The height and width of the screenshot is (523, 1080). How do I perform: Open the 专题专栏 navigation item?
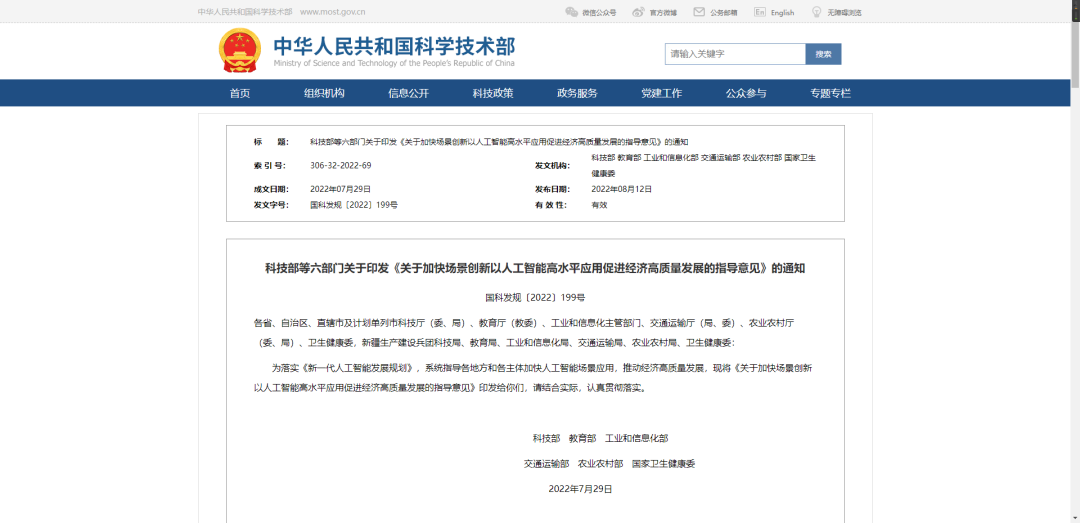coord(831,94)
